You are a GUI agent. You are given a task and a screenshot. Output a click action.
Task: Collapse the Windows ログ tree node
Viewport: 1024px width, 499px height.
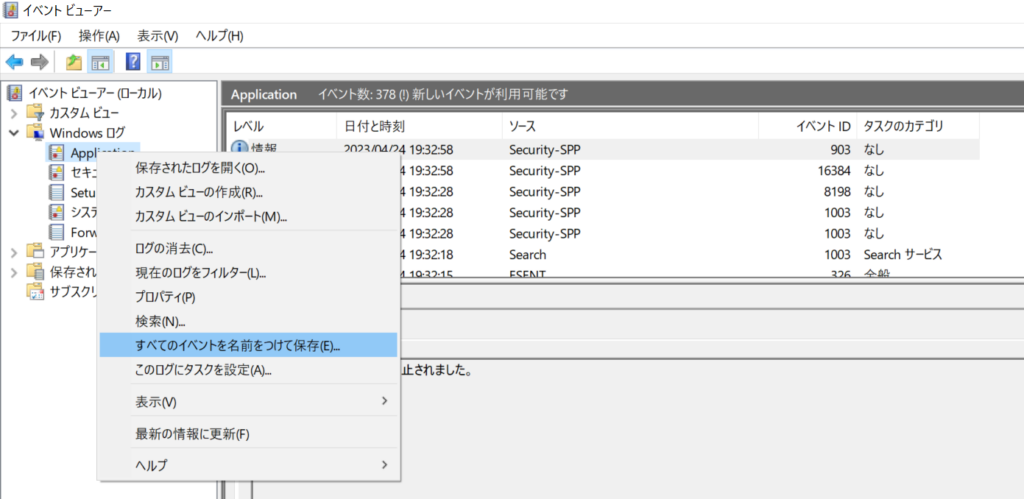[x=14, y=133]
